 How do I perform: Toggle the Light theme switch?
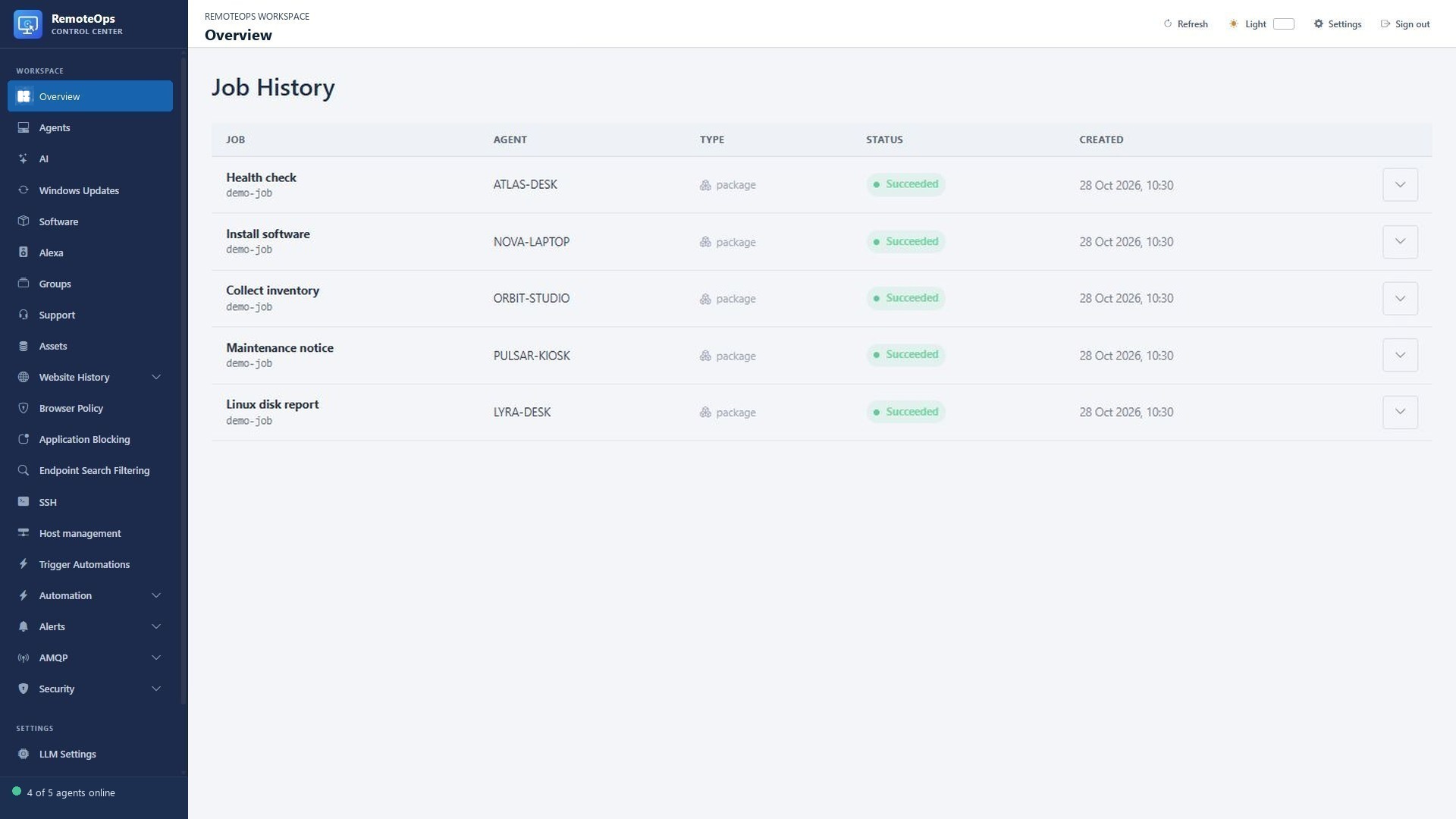pos(1283,24)
